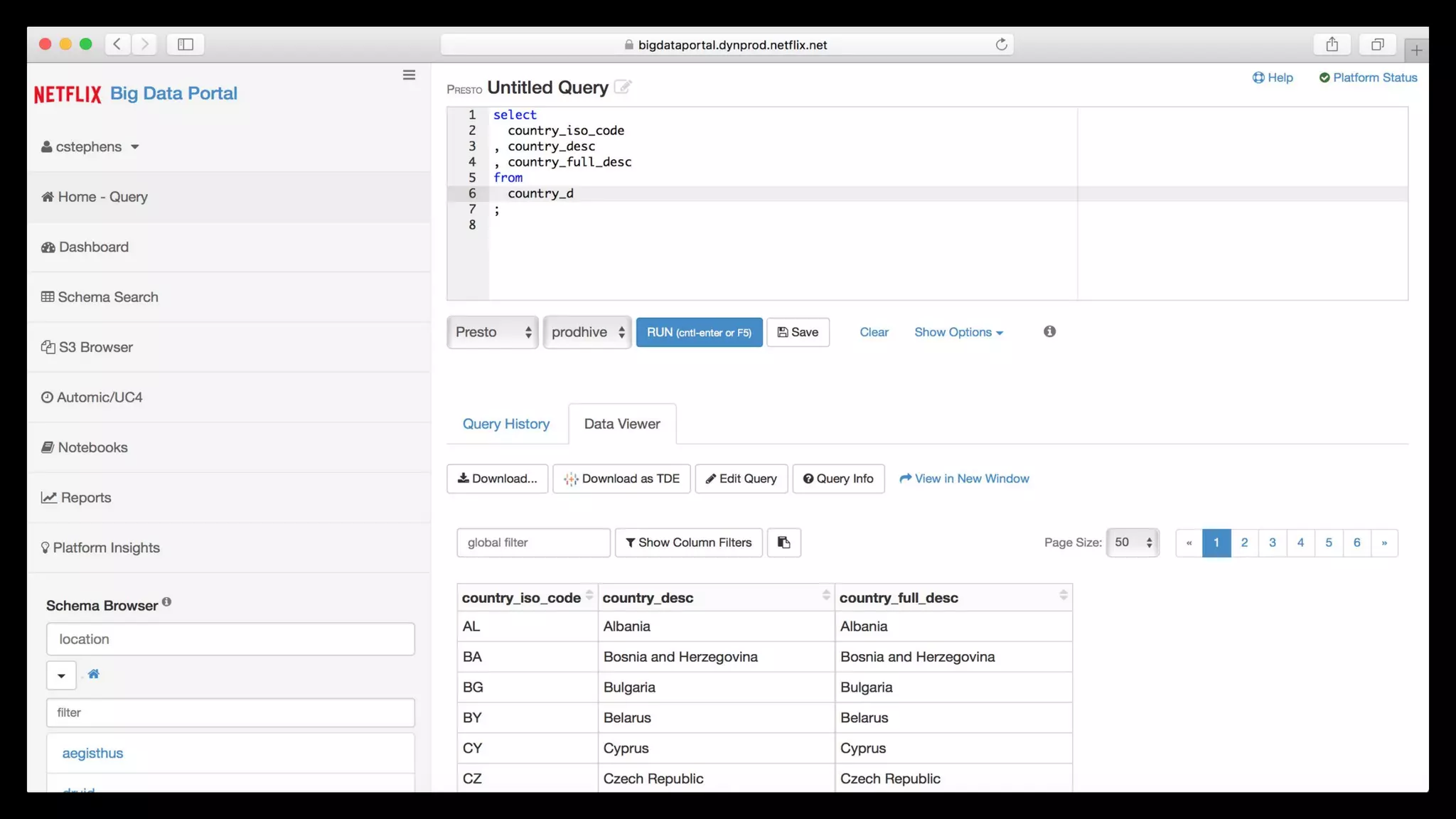1456x819 pixels.
Task: Click the browser share icon
Action: (1332, 45)
